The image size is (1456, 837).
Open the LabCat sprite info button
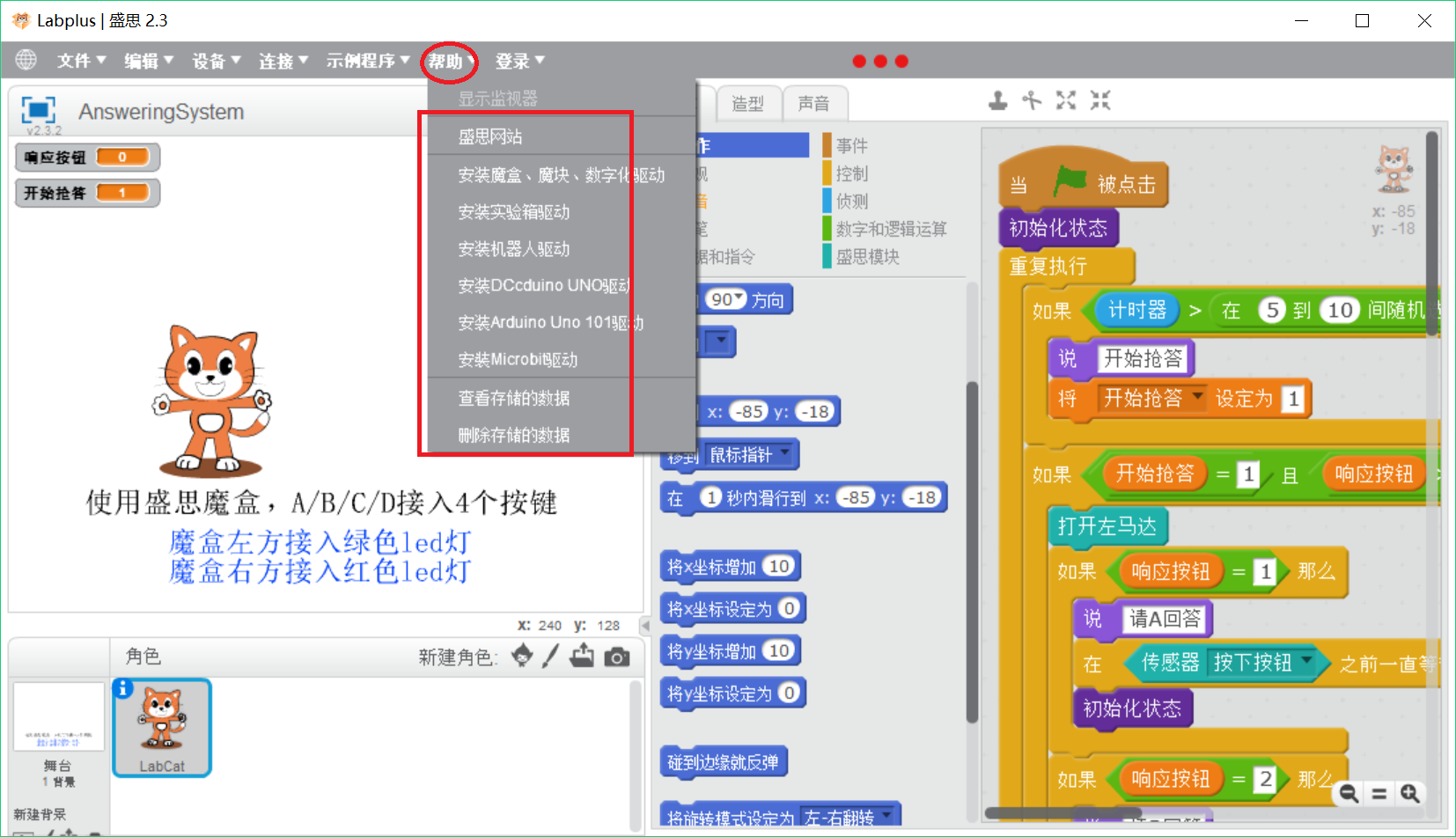click(123, 688)
